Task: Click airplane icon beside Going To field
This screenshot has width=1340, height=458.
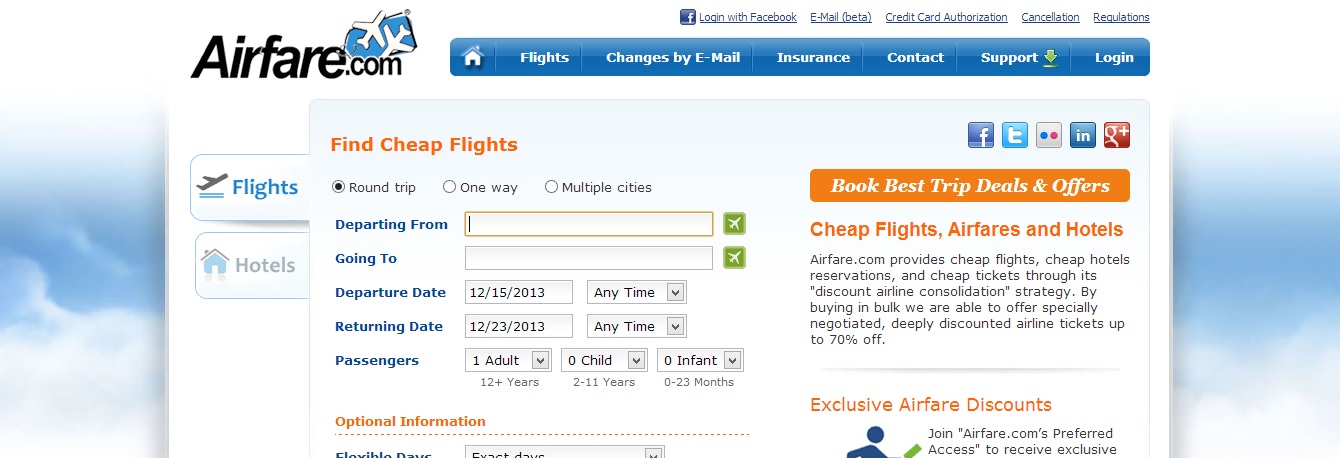Action: pos(735,258)
